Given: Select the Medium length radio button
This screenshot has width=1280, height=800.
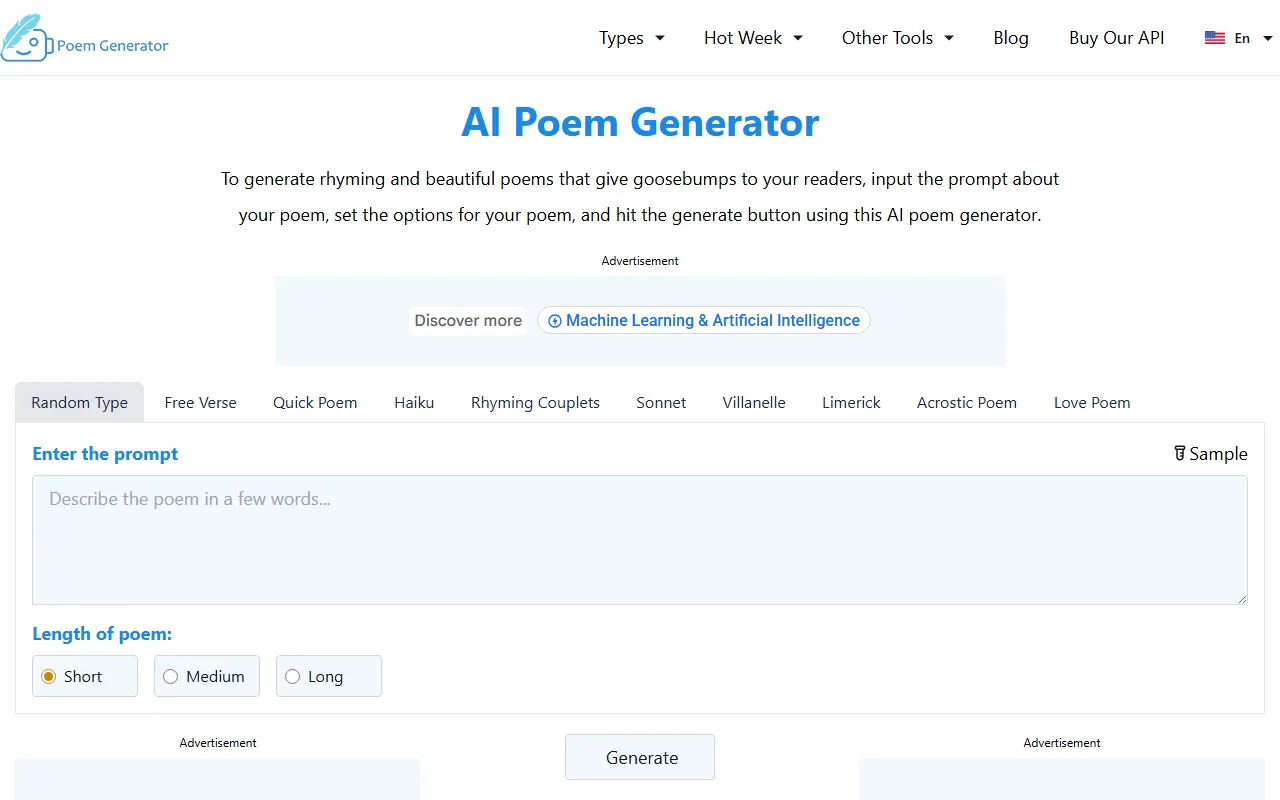Looking at the screenshot, I should coord(170,677).
